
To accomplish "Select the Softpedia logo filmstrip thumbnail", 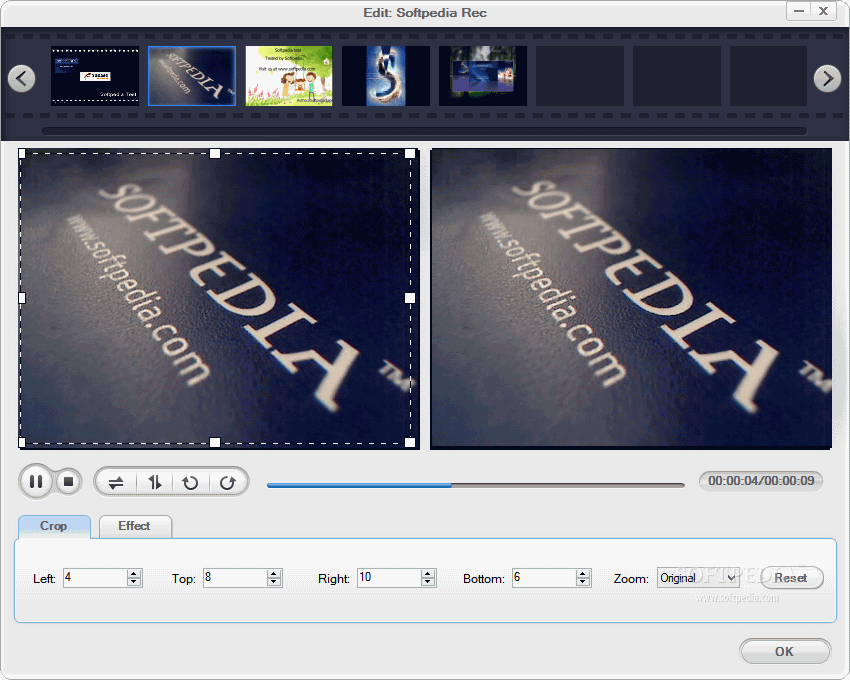I will pyautogui.click(x=192, y=76).
